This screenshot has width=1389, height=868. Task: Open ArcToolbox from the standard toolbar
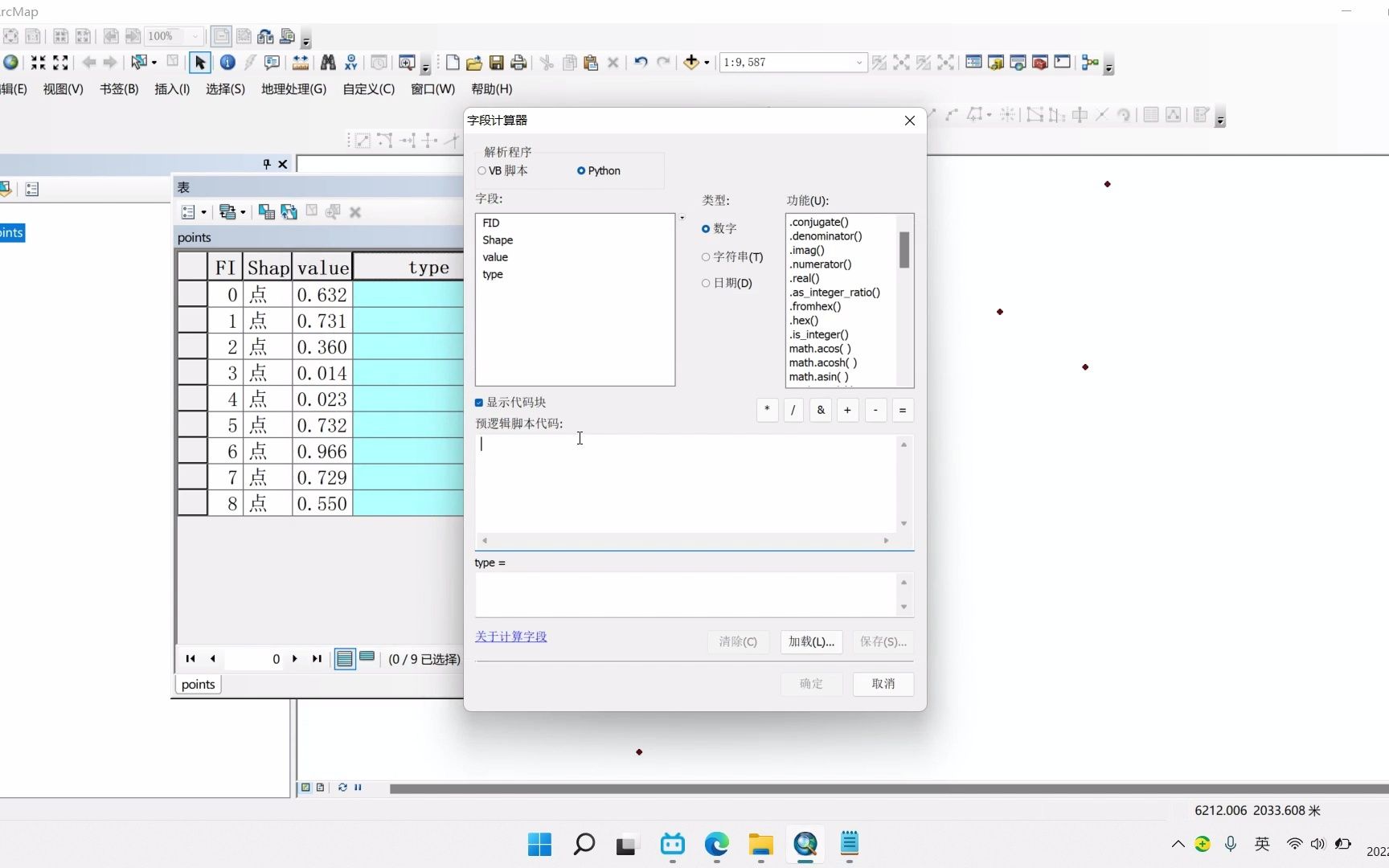(x=1039, y=63)
